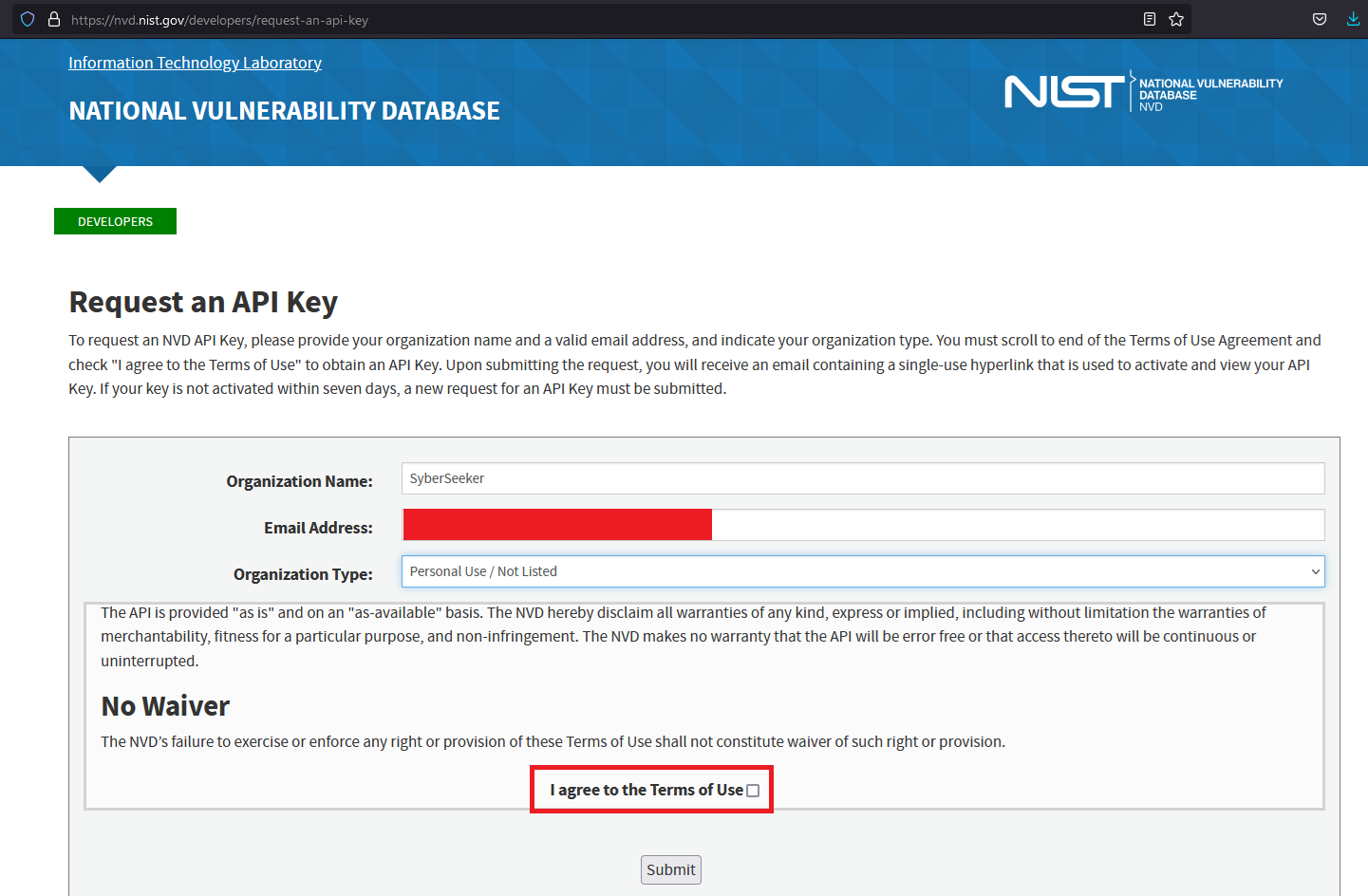Click the Organization Type: label
Image resolution: width=1368 pixels, height=896 pixels.
coord(303,574)
